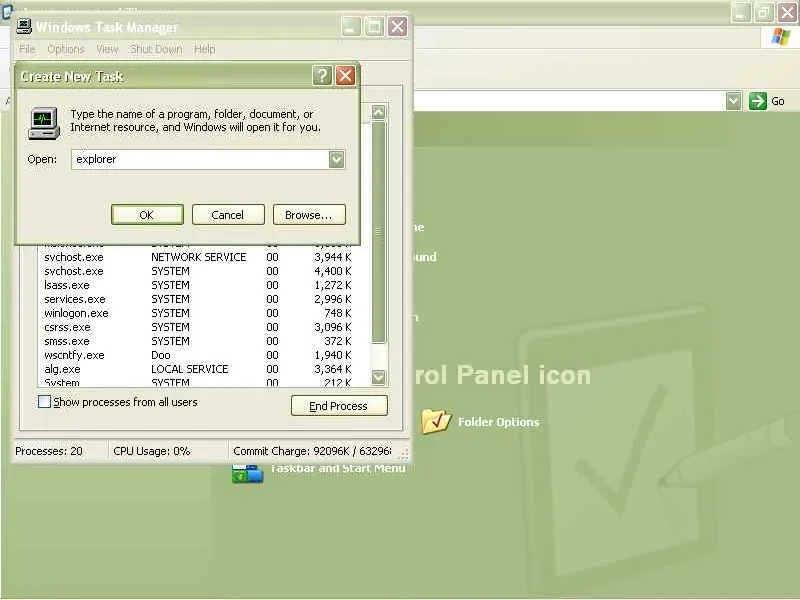
Task: Open the View menu in Task Manager
Action: 107,49
